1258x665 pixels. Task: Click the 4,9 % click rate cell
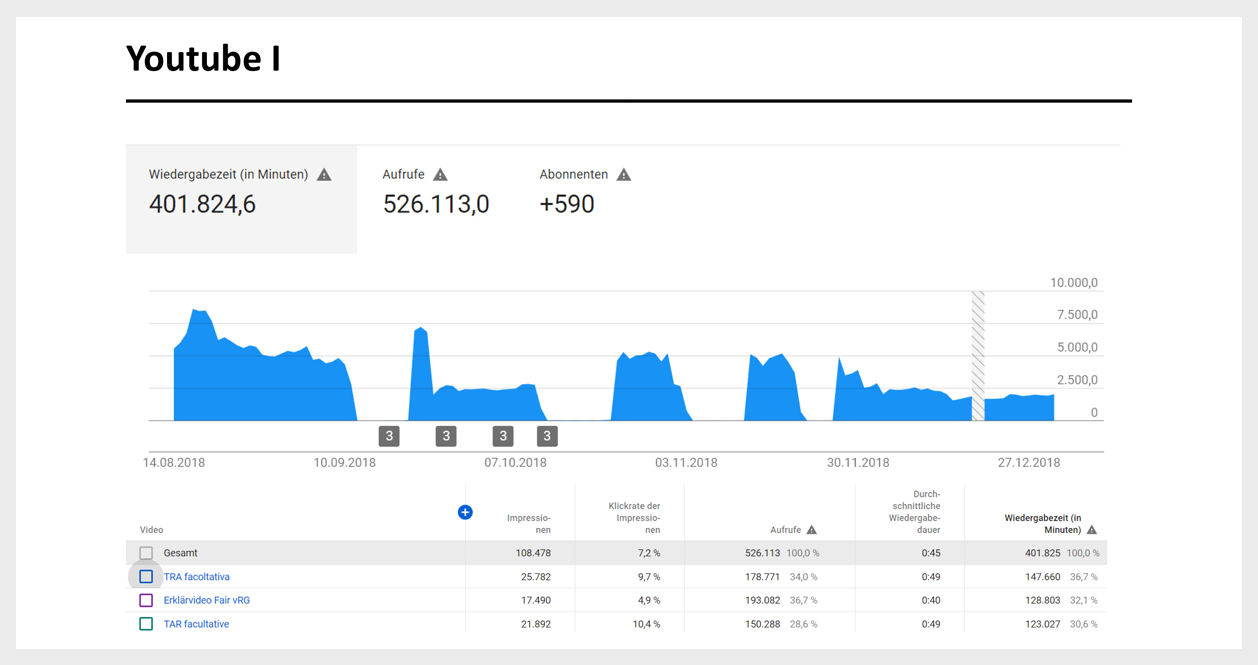[648, 601]
